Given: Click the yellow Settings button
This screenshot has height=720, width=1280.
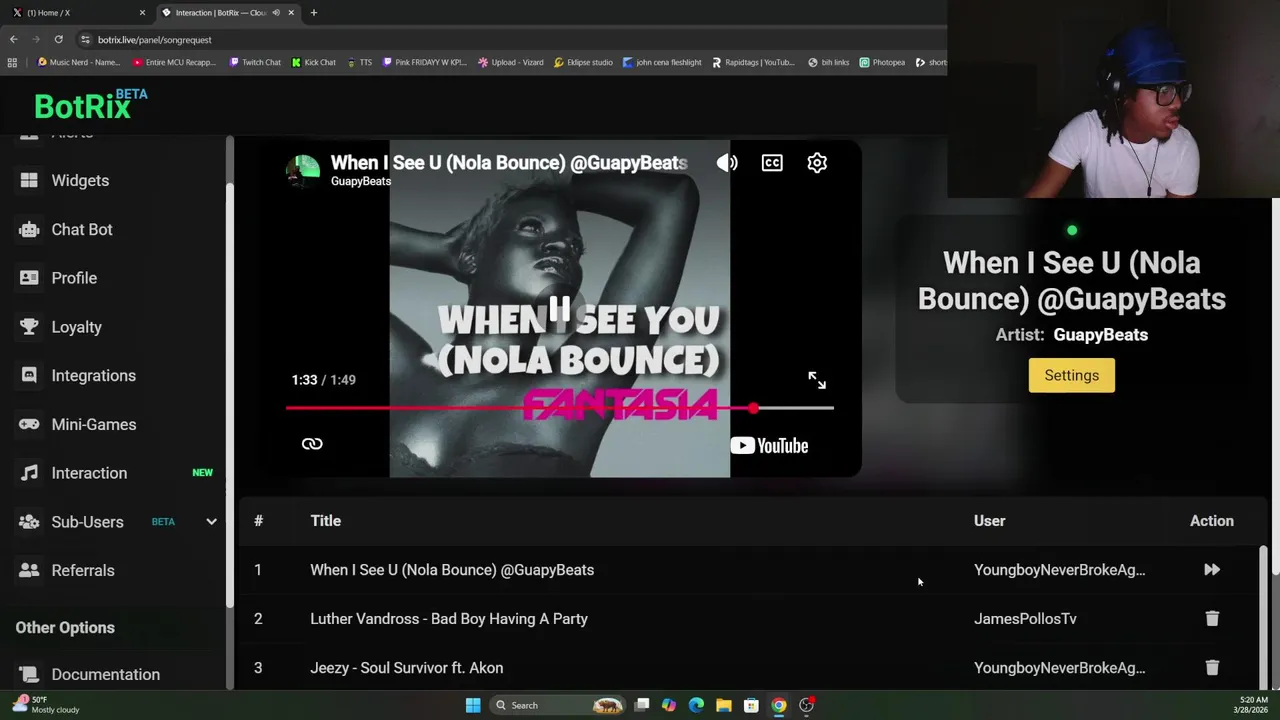Looking at the screenshot, I should click(x=1072, y=375).
